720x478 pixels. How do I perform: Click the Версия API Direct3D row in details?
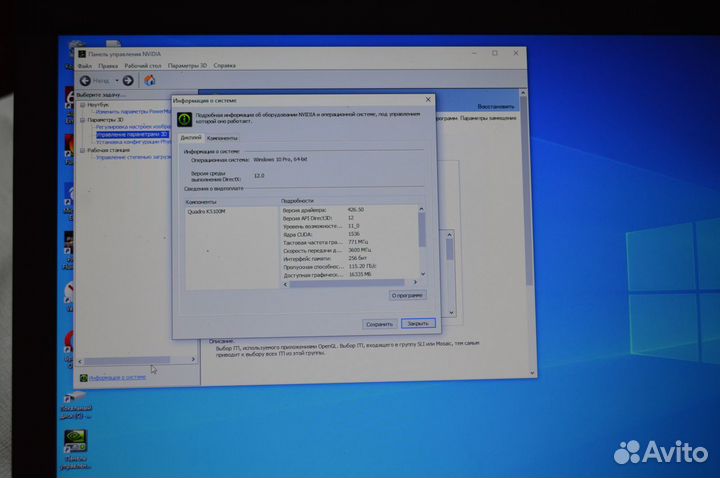click(349, 218)
